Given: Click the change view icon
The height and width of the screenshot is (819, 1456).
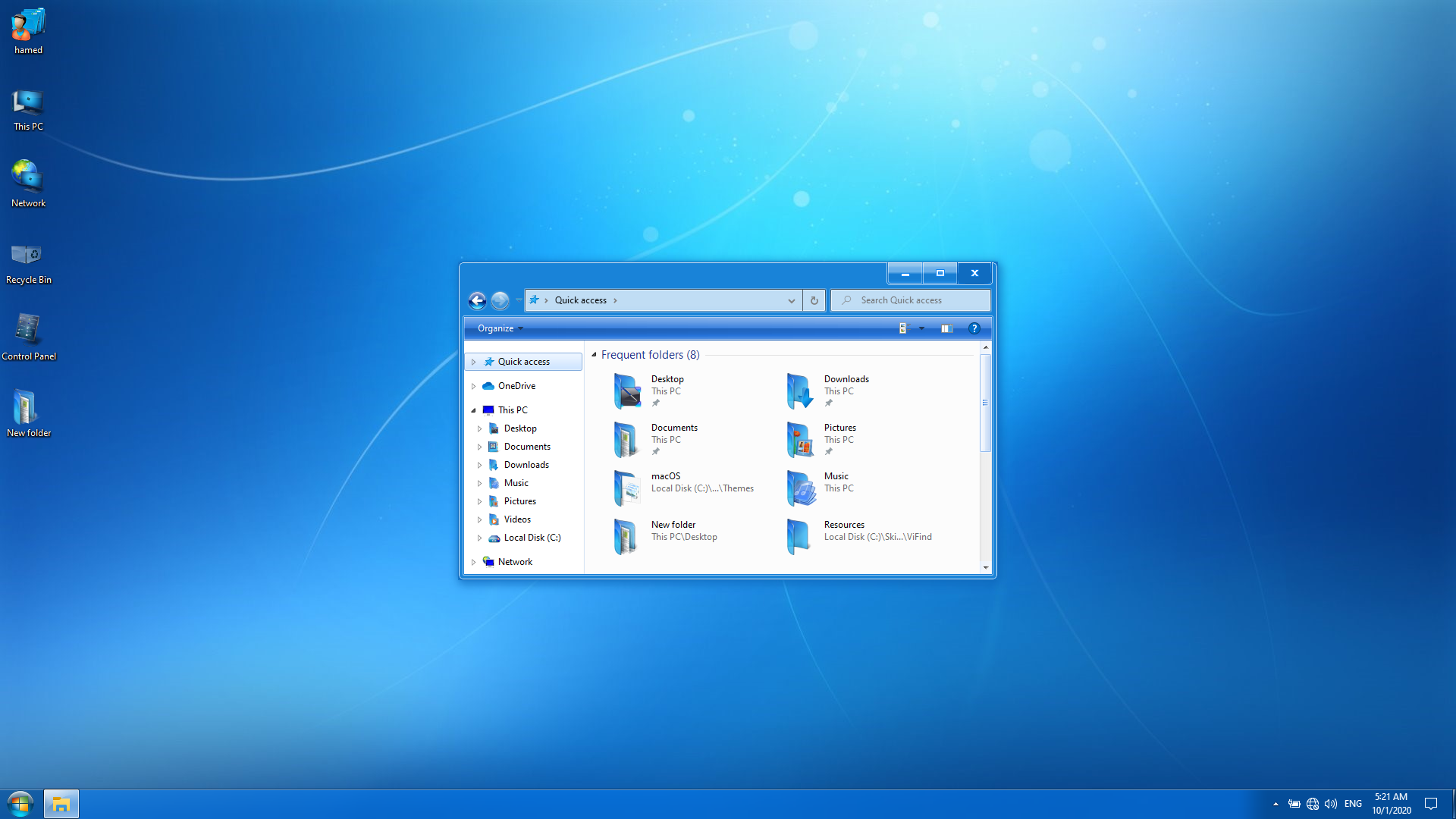Looking at the screenshot, I should click(x=902, y=328).
